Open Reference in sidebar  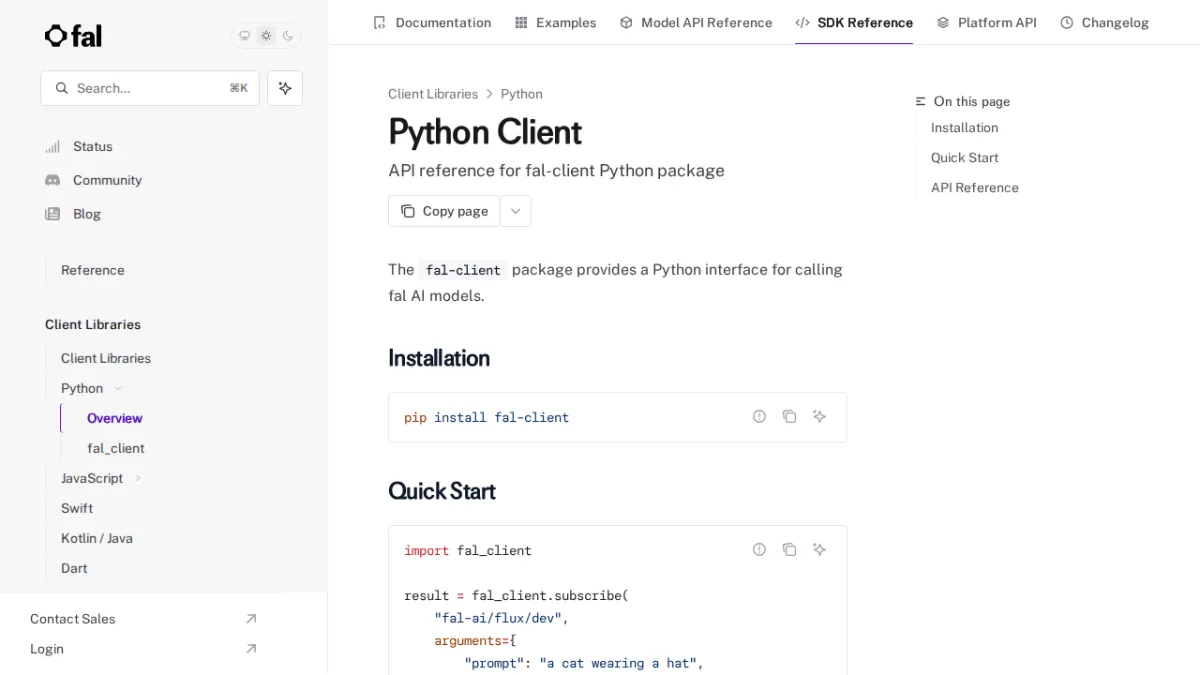tap(93, 270)
